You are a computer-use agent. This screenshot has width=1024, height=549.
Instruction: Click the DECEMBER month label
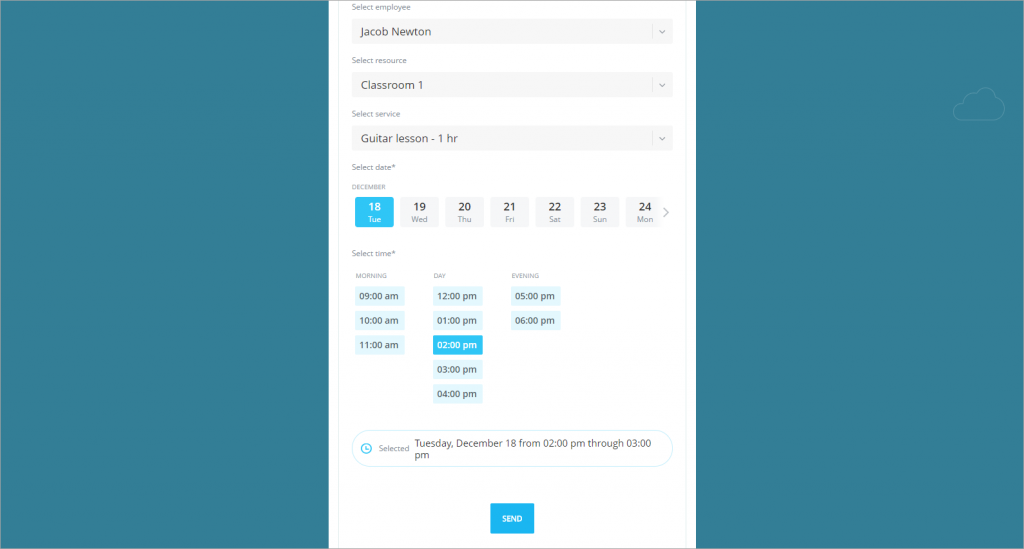[x=368, y=187]
